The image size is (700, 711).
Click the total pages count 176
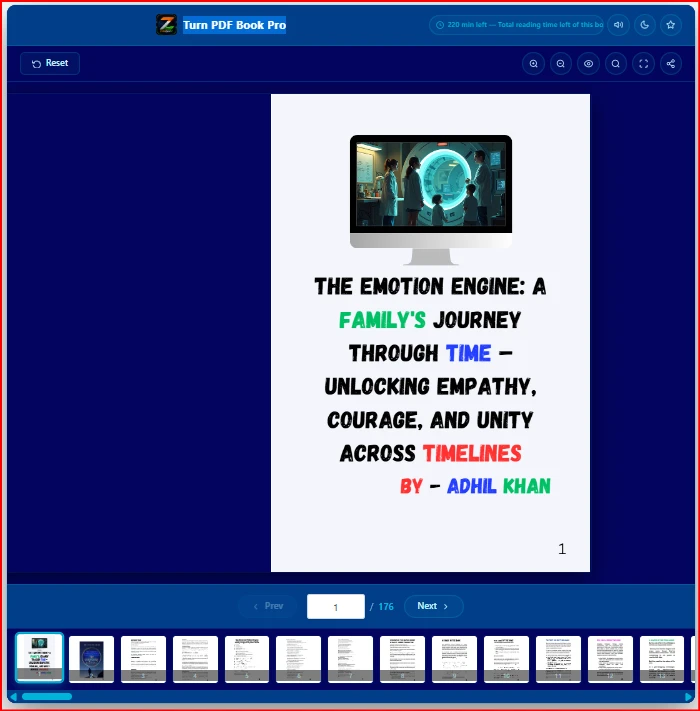[386, 607]
